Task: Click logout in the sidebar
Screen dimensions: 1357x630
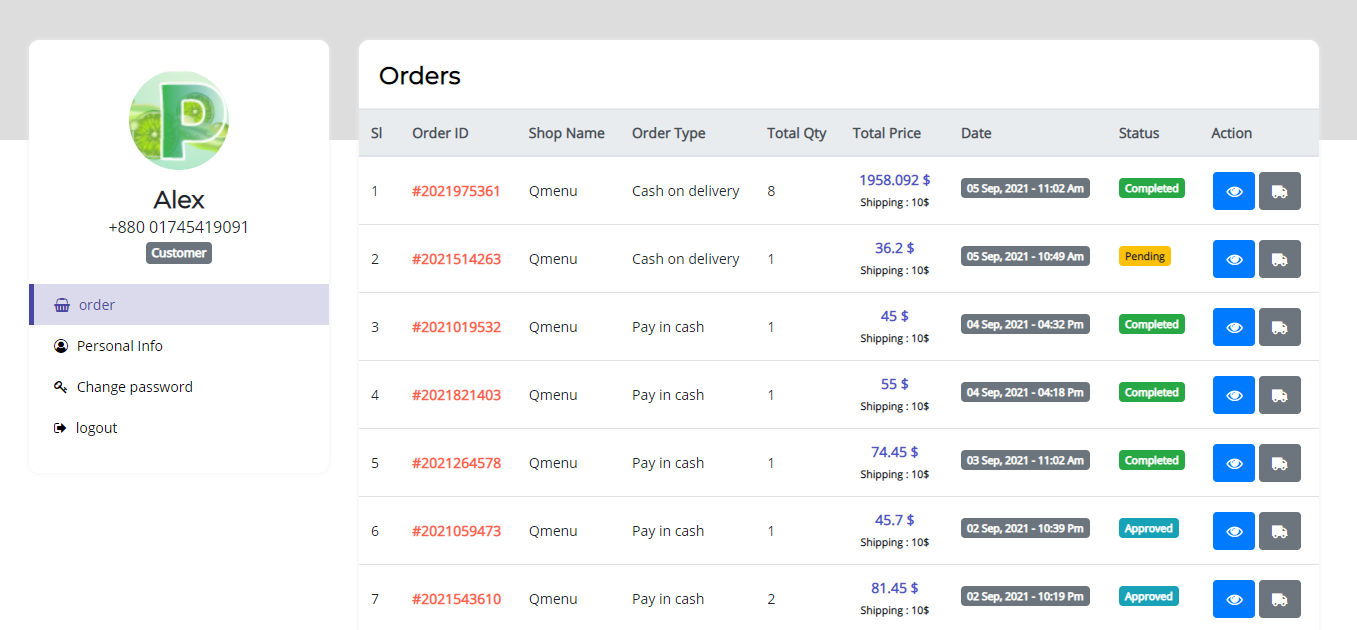Action: click(x=96, y=428)
